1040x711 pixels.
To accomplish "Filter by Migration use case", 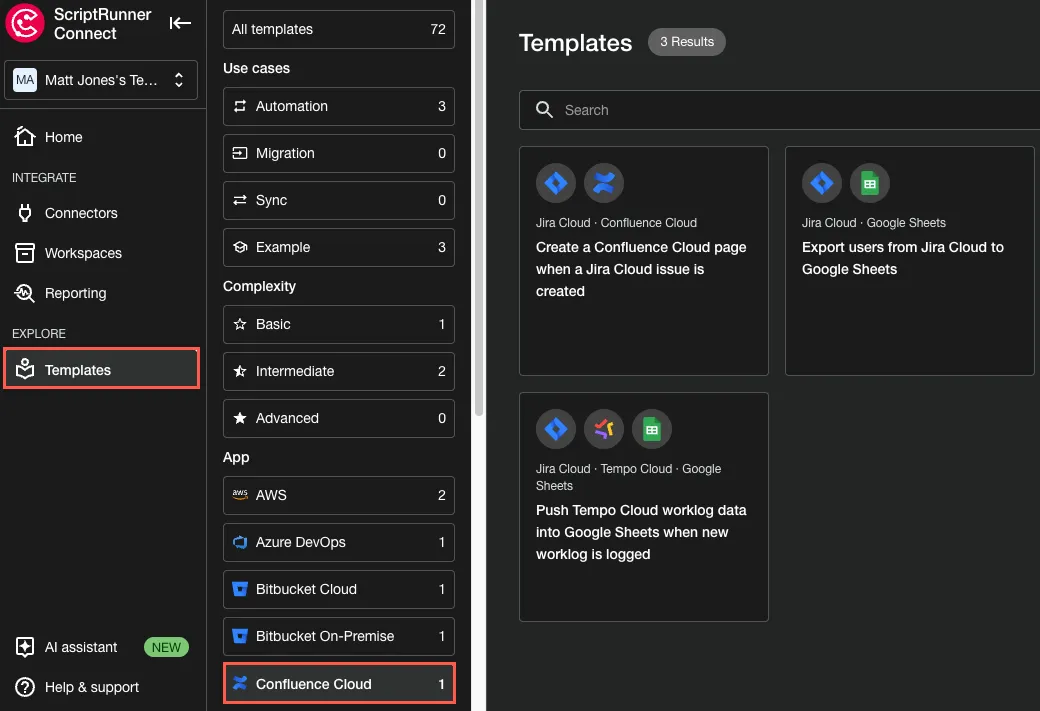I will pyautogui.click(x=339, y=153).
